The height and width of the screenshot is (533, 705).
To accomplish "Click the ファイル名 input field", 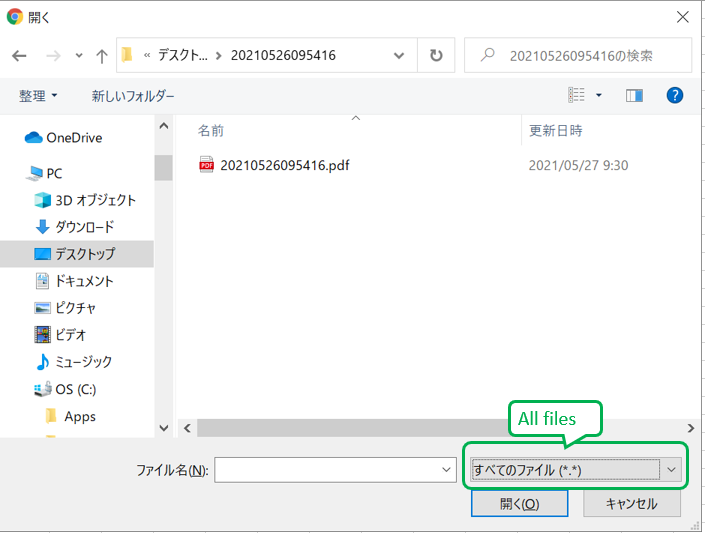I will coord(335,470).
